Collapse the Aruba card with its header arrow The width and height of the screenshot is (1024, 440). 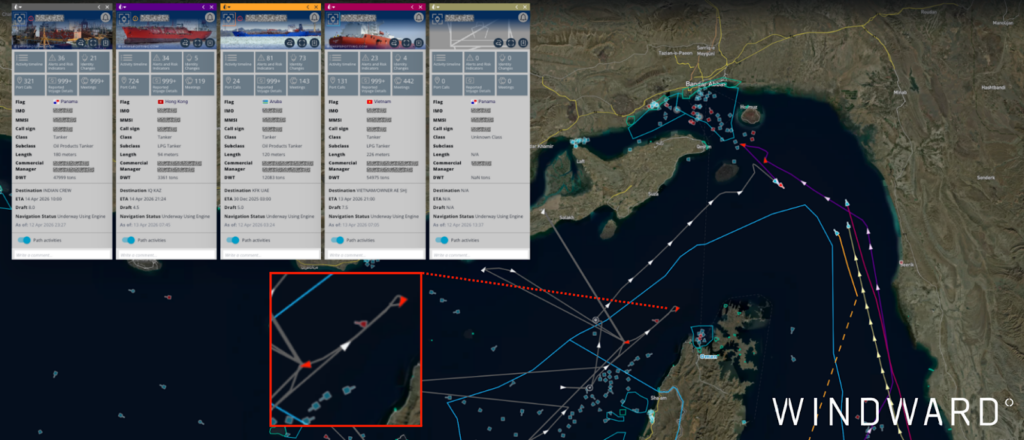point(308,7)
